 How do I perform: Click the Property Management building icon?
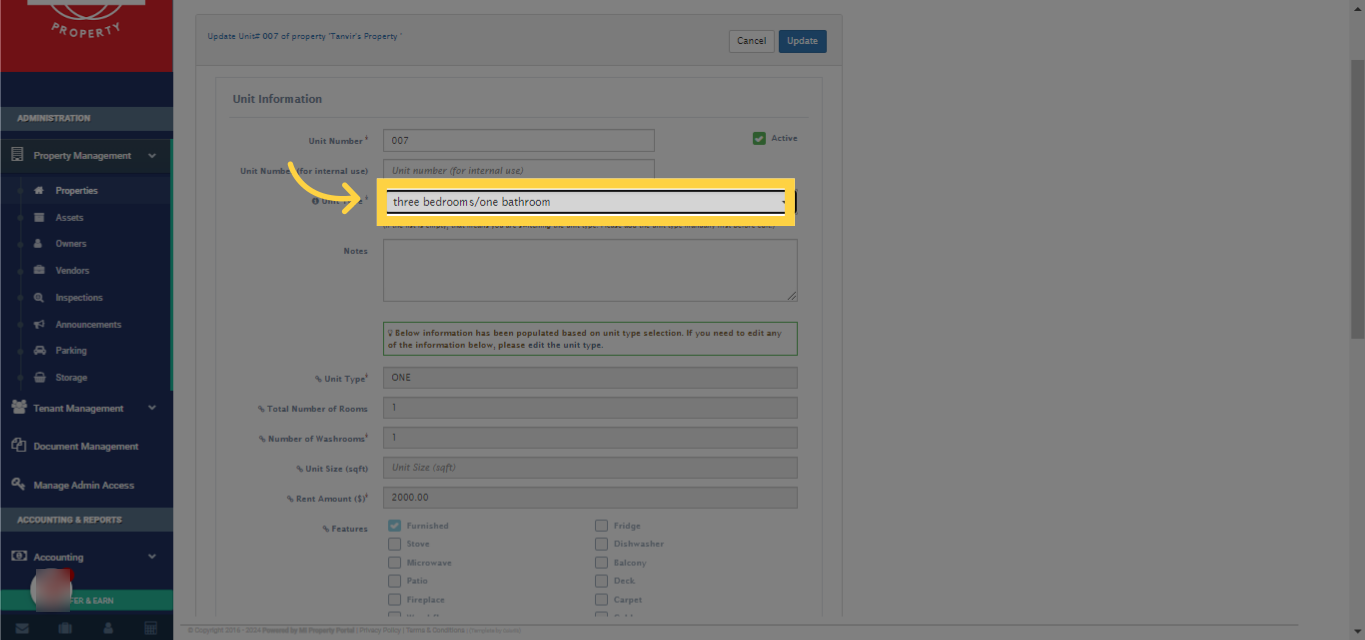(17, 155)
